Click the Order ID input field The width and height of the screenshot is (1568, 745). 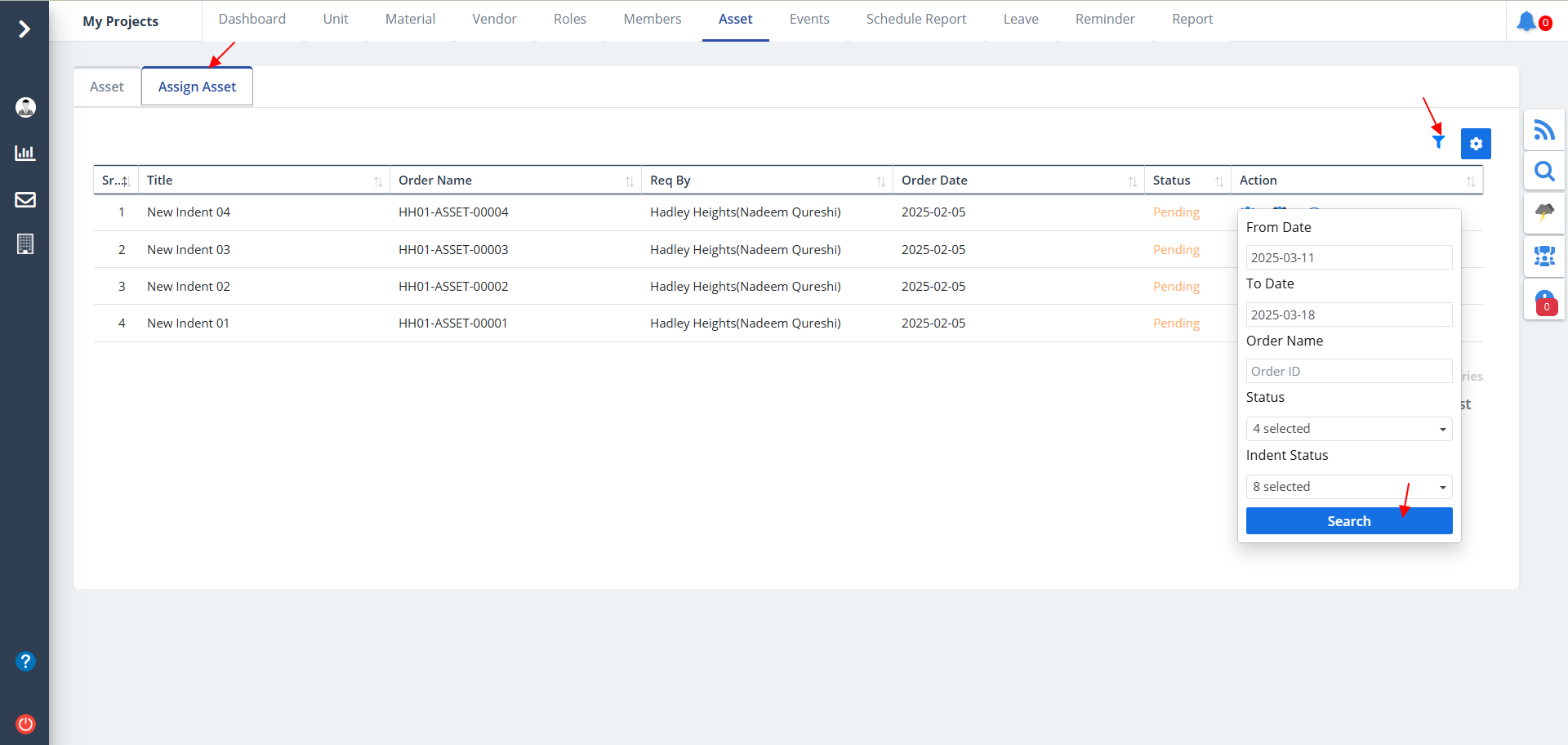pyautogui.click(x=1348, y=371)
